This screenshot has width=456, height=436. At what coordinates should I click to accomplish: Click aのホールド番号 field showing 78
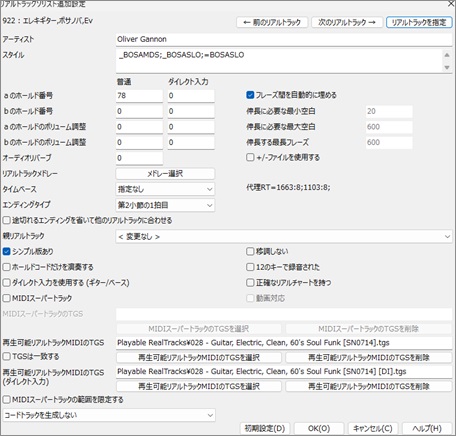(139, 96)
